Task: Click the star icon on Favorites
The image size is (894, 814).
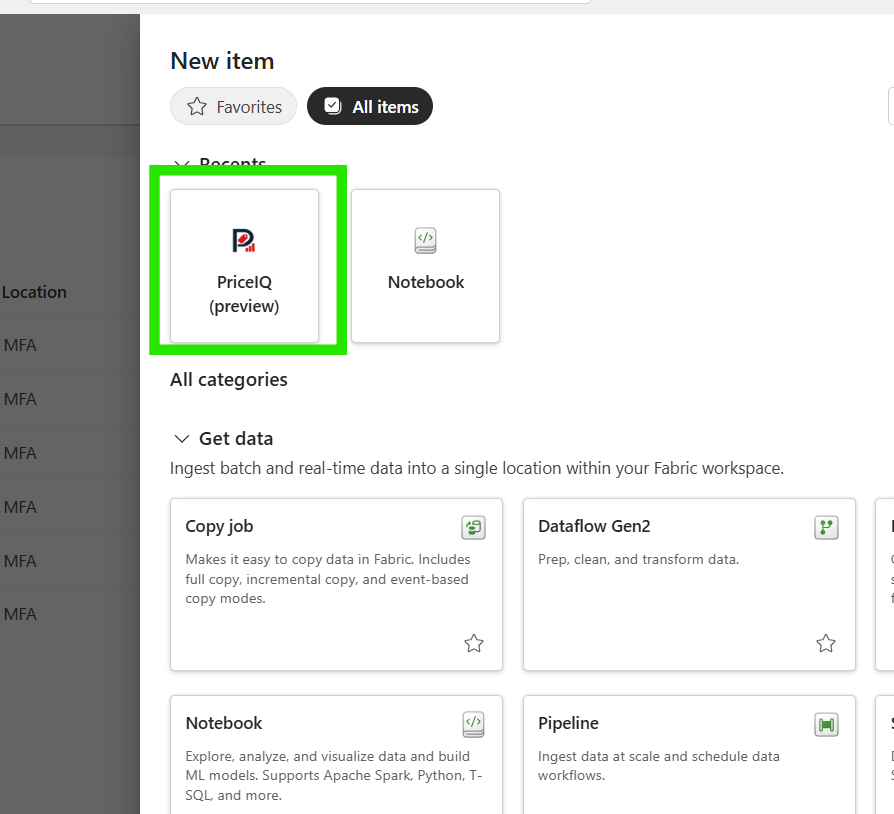Action: point(197,107)
